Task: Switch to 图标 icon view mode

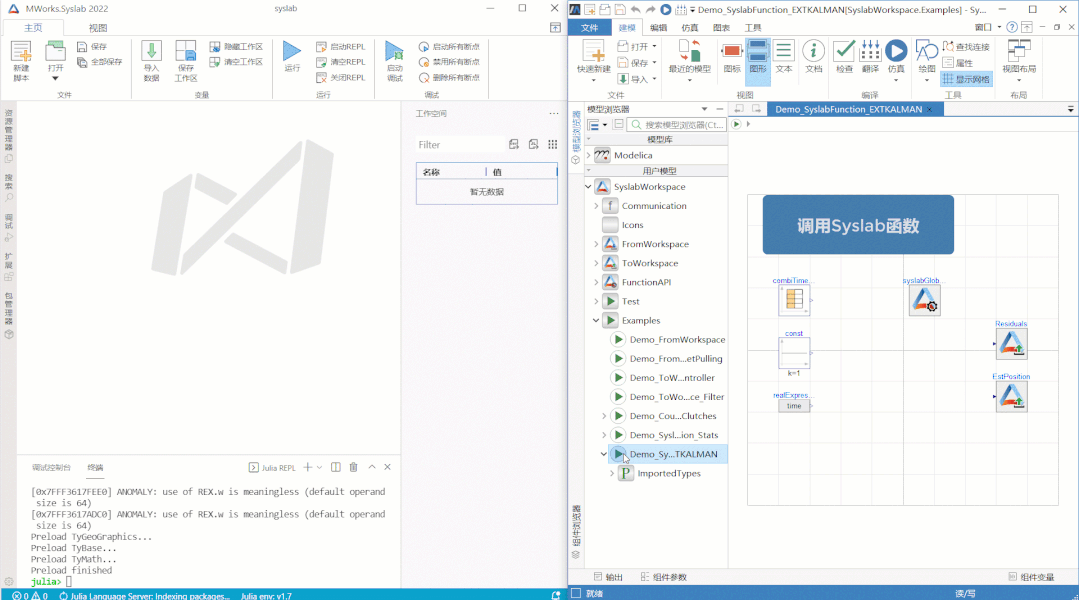Action: (x=732, y=56)
